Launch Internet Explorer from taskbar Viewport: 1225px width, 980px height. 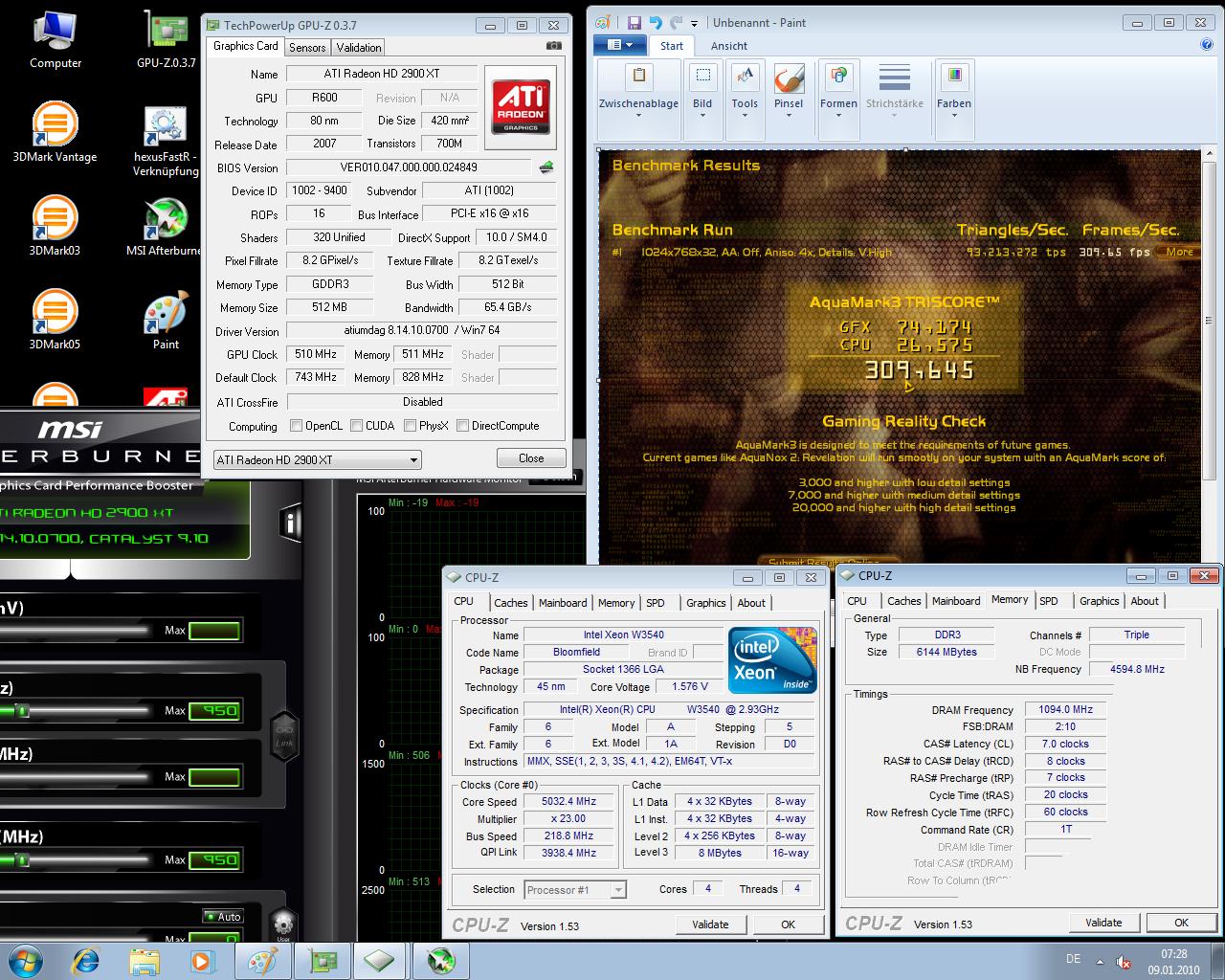click(x=86, y=960)
